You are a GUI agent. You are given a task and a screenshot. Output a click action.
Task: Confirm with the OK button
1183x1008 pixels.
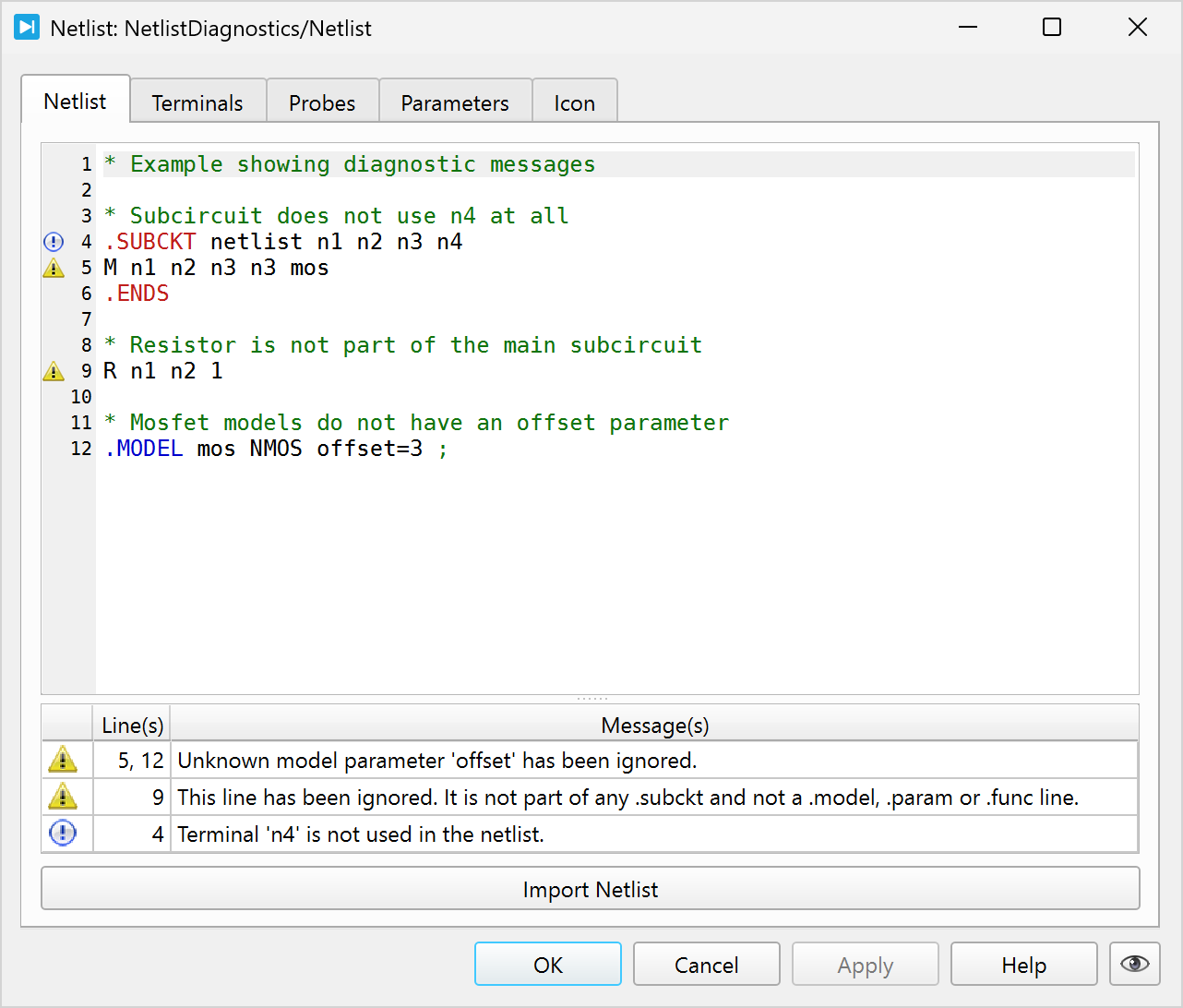pyautogui.click(x=548, y=965)
